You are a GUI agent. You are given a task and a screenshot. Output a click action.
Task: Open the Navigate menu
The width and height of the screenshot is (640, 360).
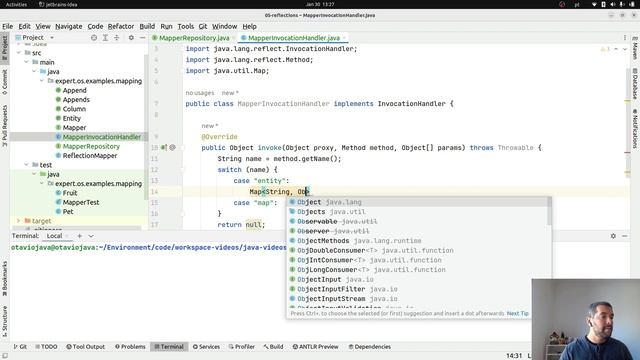(69, 26)
